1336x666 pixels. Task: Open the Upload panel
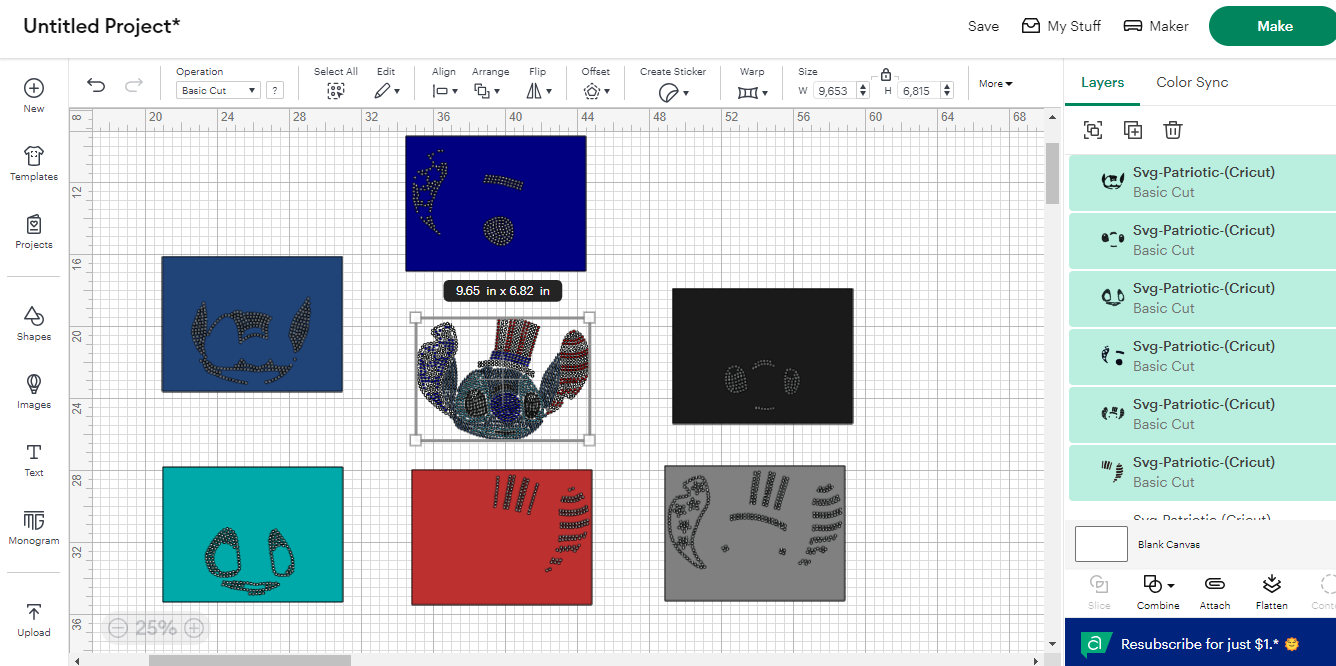tap(34, 620)
